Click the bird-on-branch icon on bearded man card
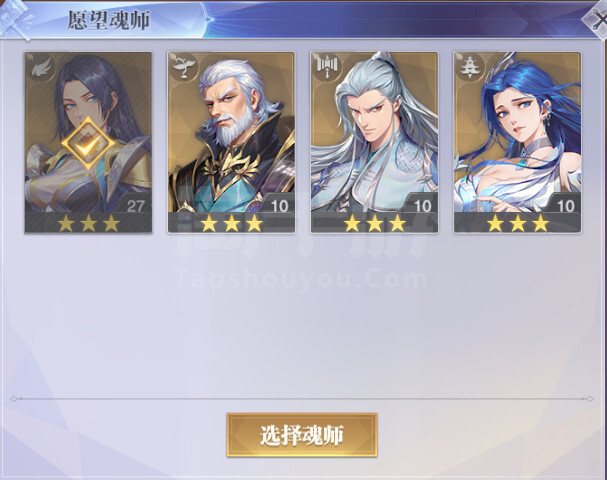The image size is (607, 480). [x=184, y=67]
